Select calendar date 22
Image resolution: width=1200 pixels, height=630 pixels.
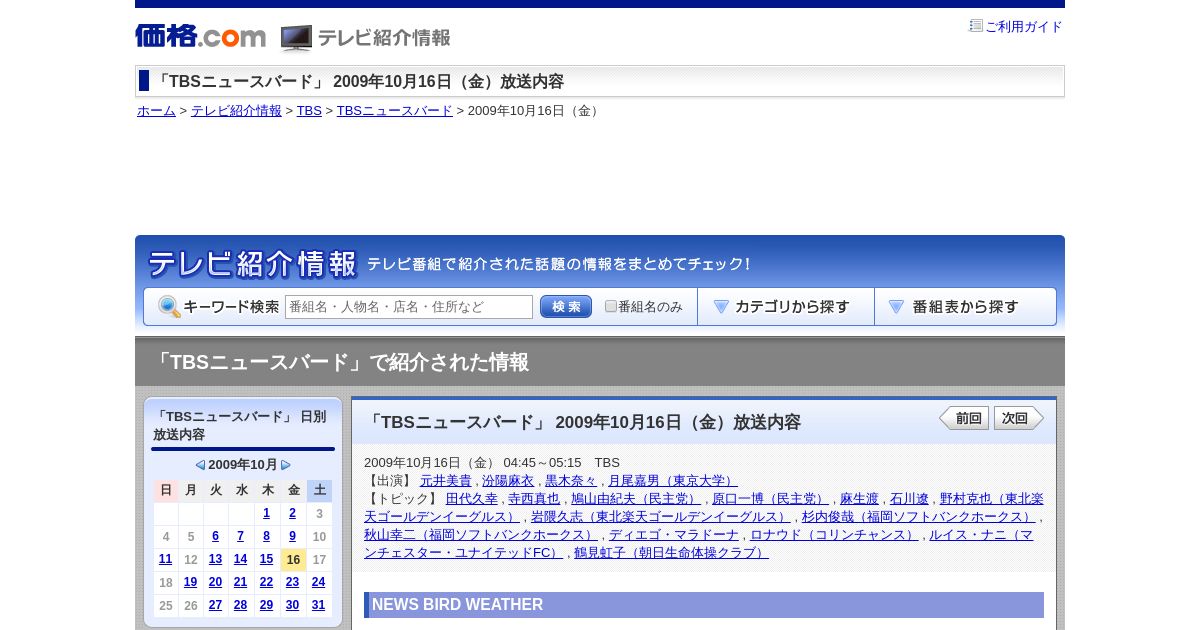pos(267,583)
